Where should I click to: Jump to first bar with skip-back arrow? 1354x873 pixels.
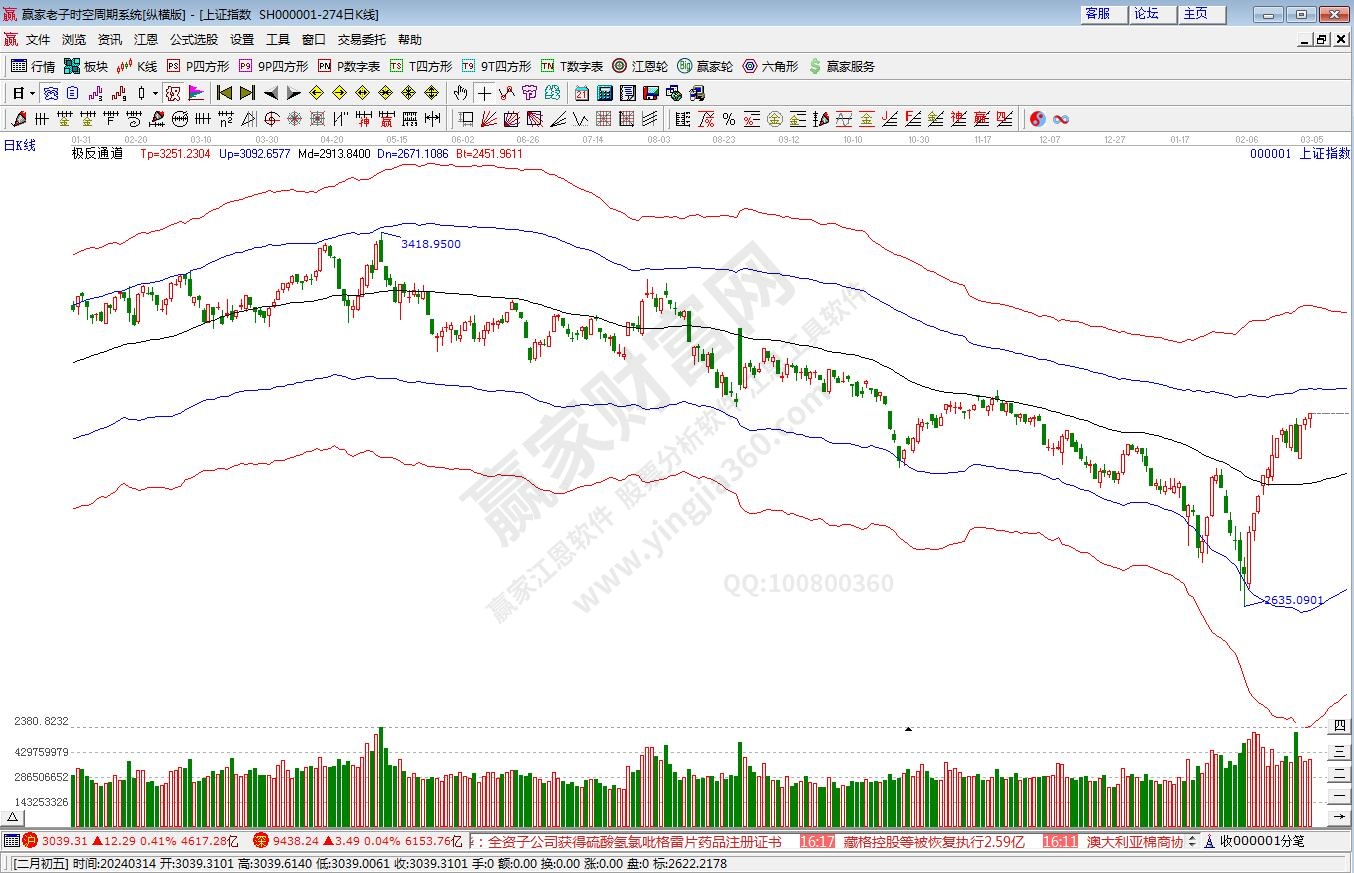(x=224, y=93)
